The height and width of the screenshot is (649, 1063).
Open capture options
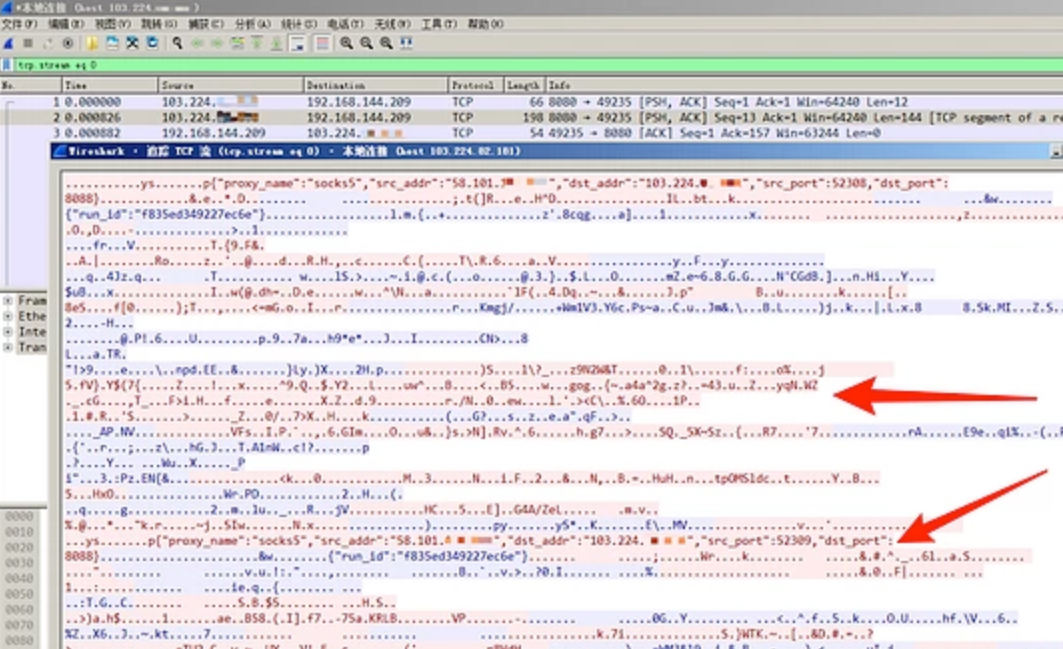coord(68,43)
